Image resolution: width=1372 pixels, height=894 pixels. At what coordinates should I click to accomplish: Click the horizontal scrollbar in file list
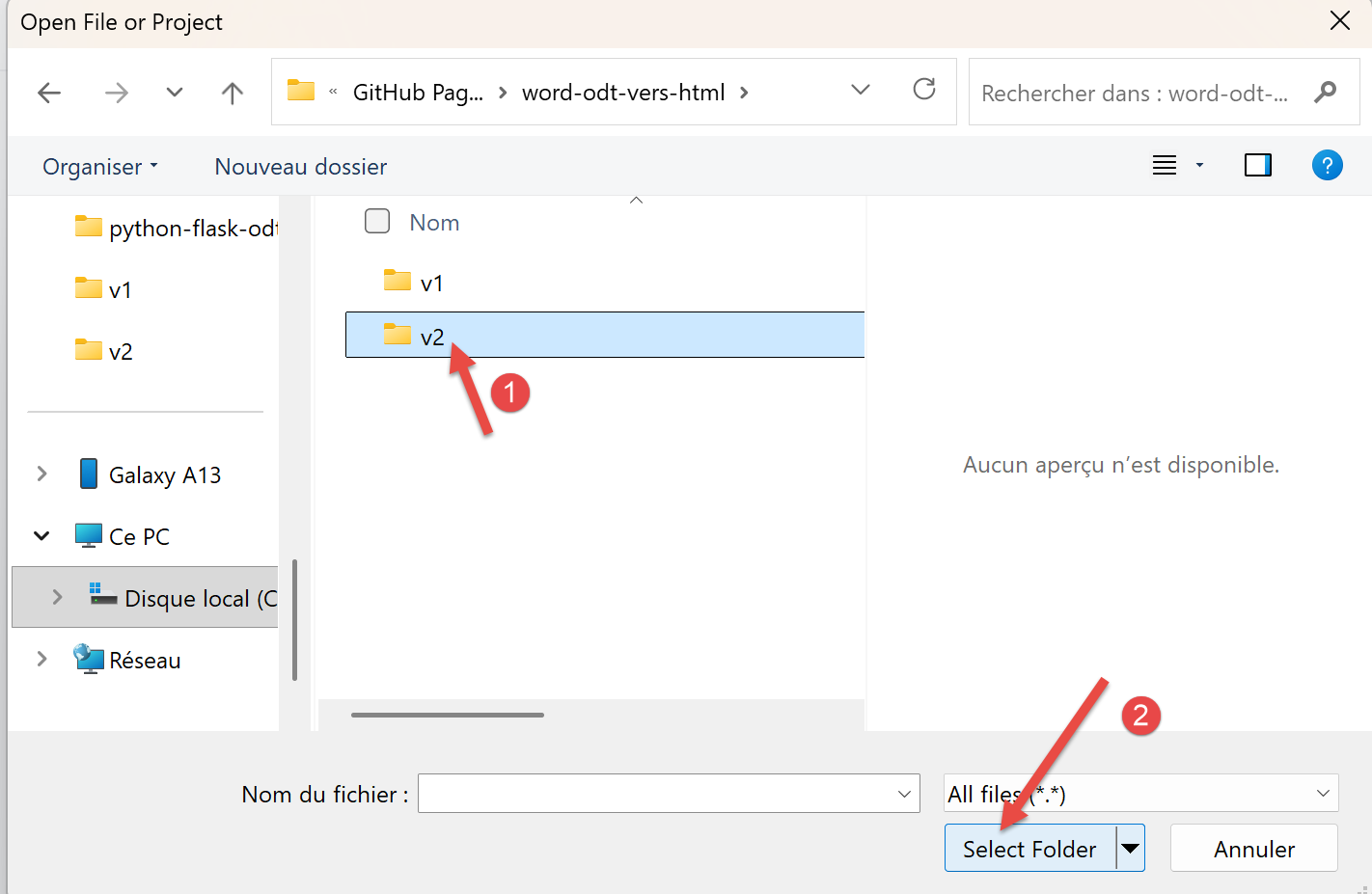[448, 715]
